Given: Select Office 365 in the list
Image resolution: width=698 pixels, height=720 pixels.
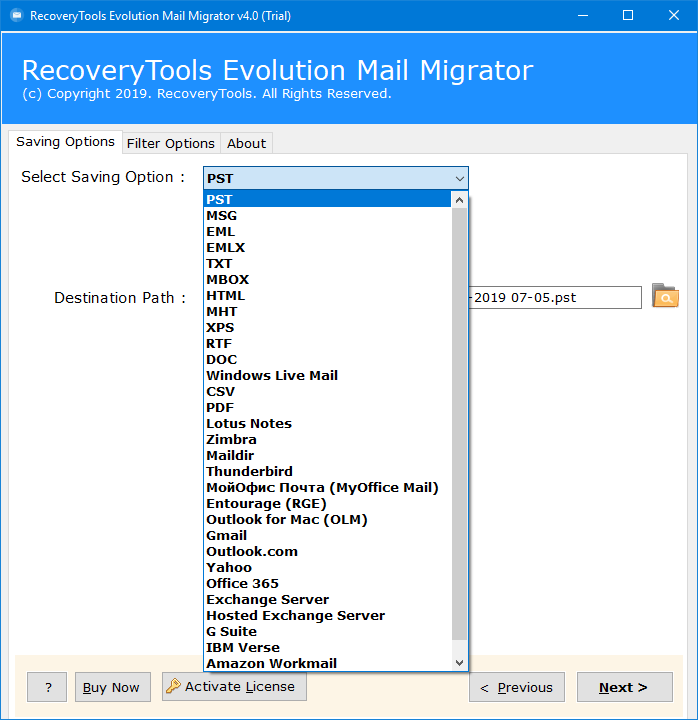Looking at the screenshot, I should (327, 584).
